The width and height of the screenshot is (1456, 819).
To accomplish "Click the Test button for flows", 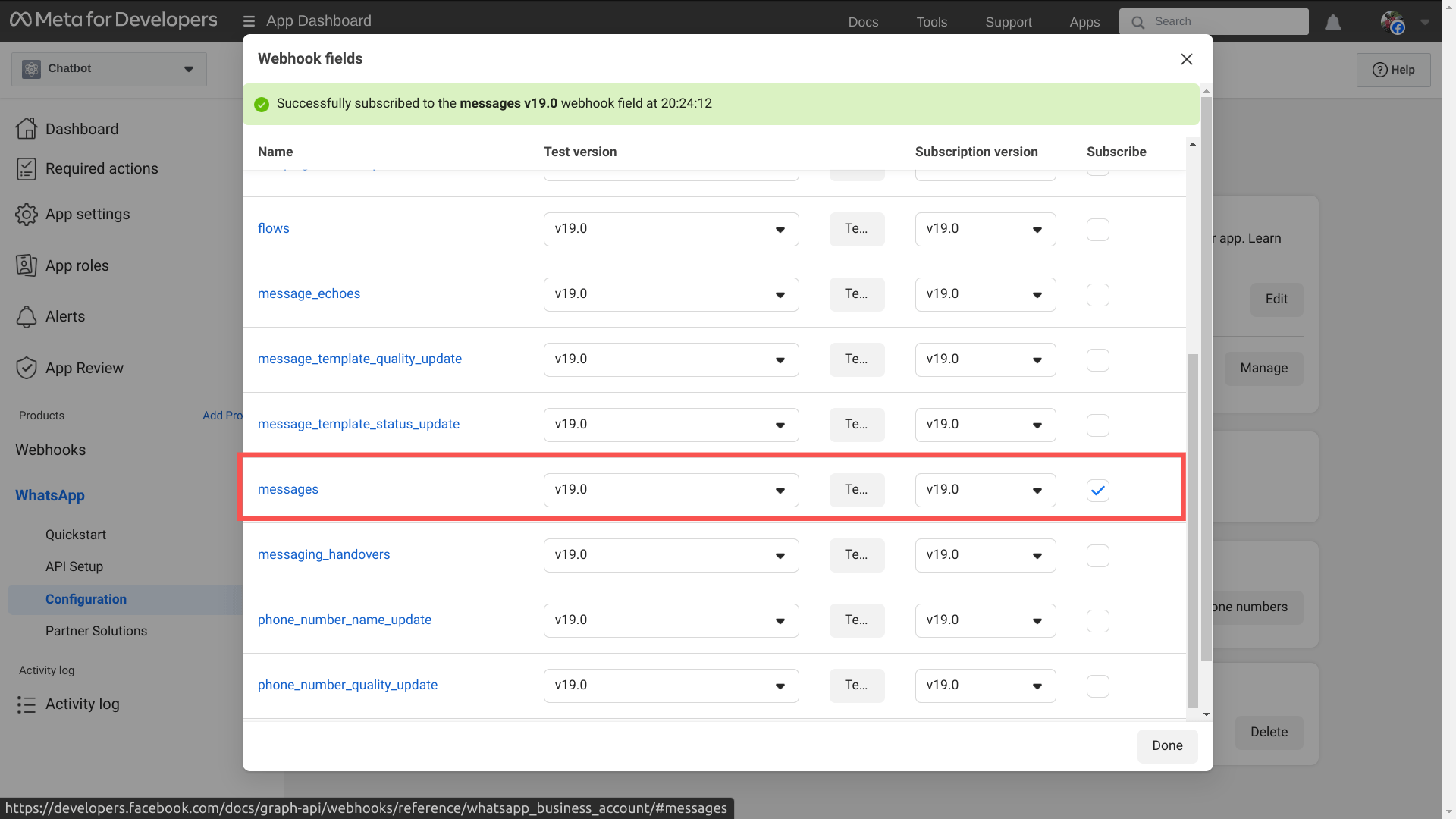I will (x=857, y=230).
